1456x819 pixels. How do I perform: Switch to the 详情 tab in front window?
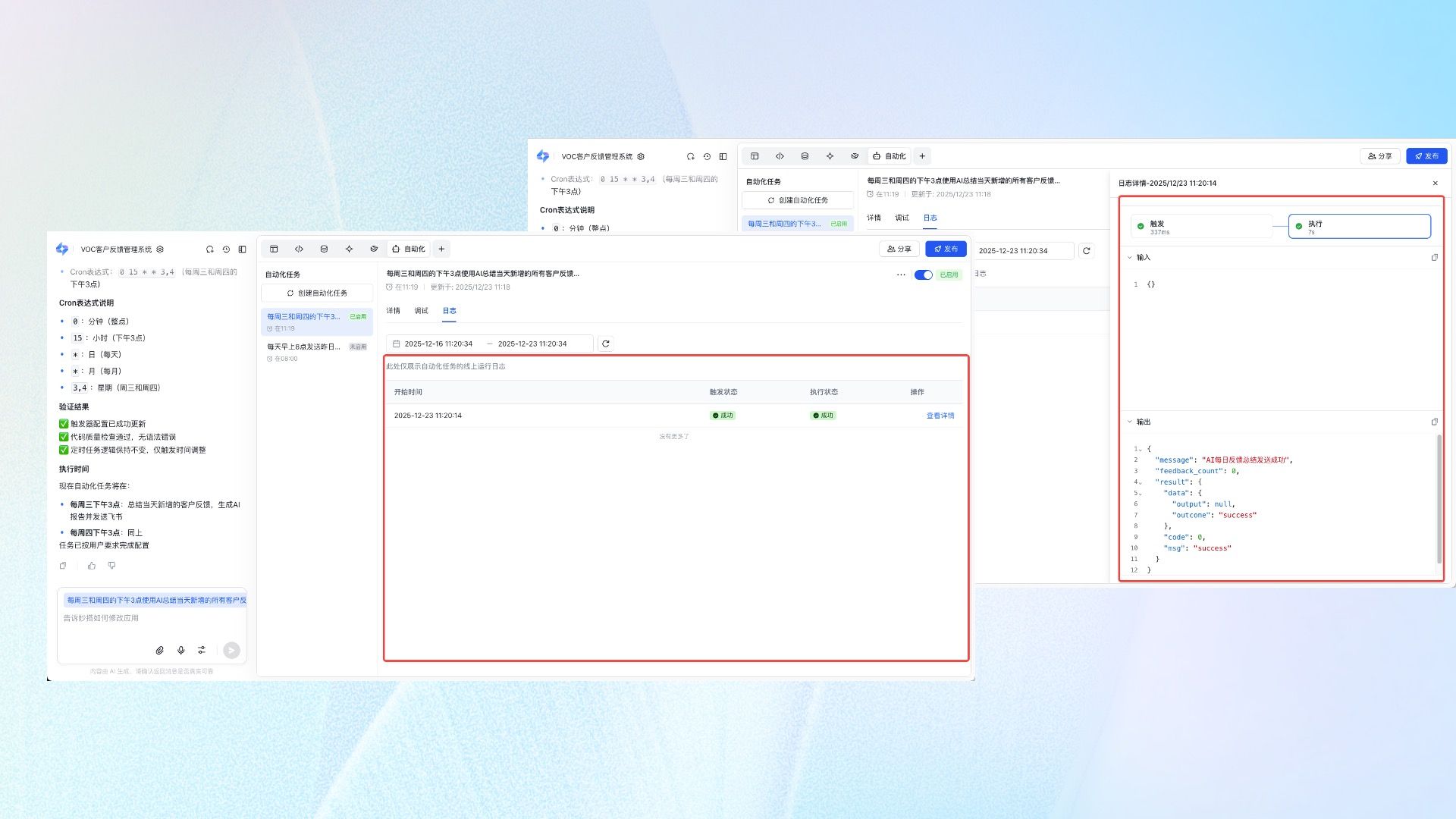pyautogui.click(x=393, y=311)
